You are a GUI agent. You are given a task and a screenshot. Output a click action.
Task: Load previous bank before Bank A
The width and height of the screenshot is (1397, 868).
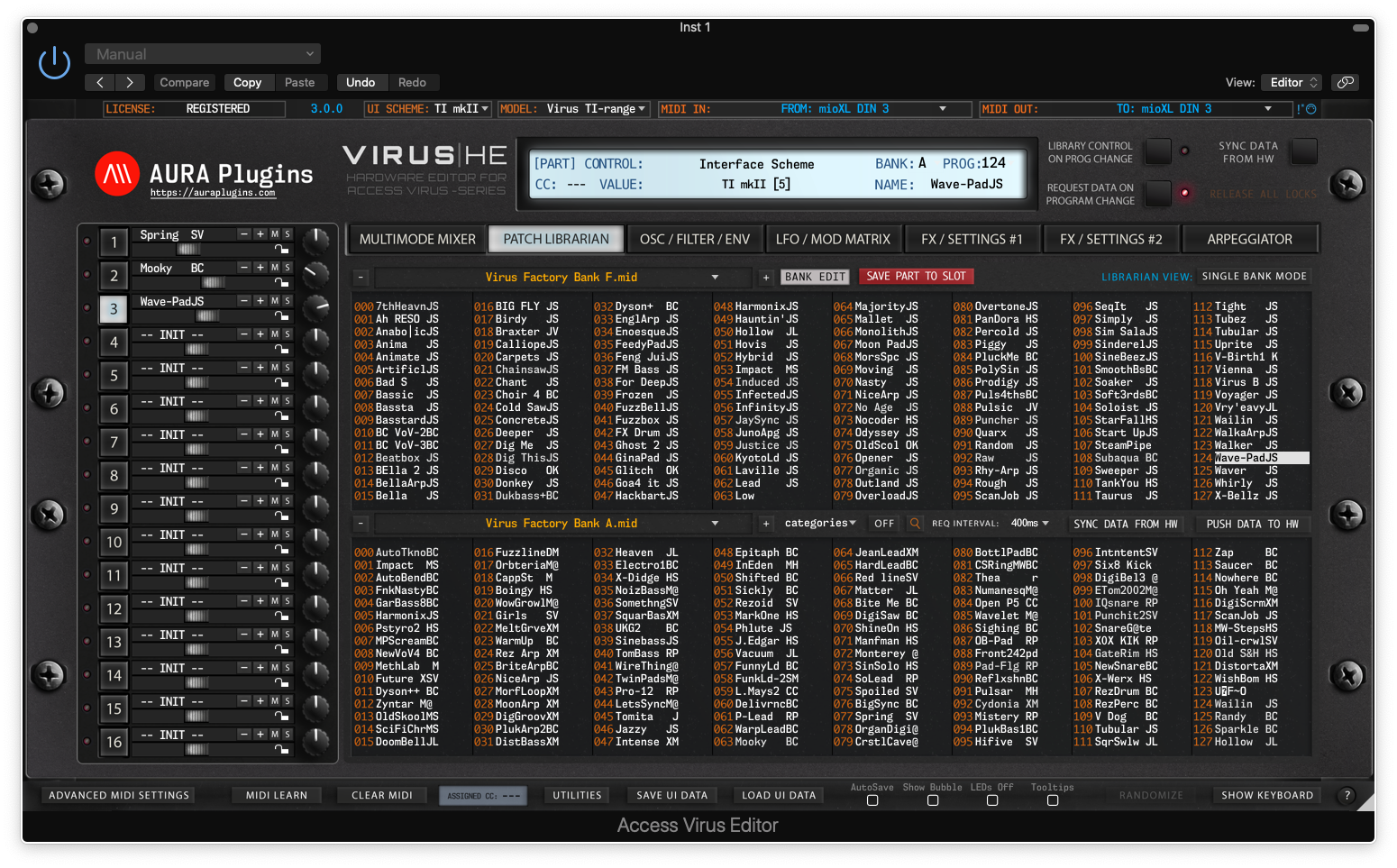(360, 524)
